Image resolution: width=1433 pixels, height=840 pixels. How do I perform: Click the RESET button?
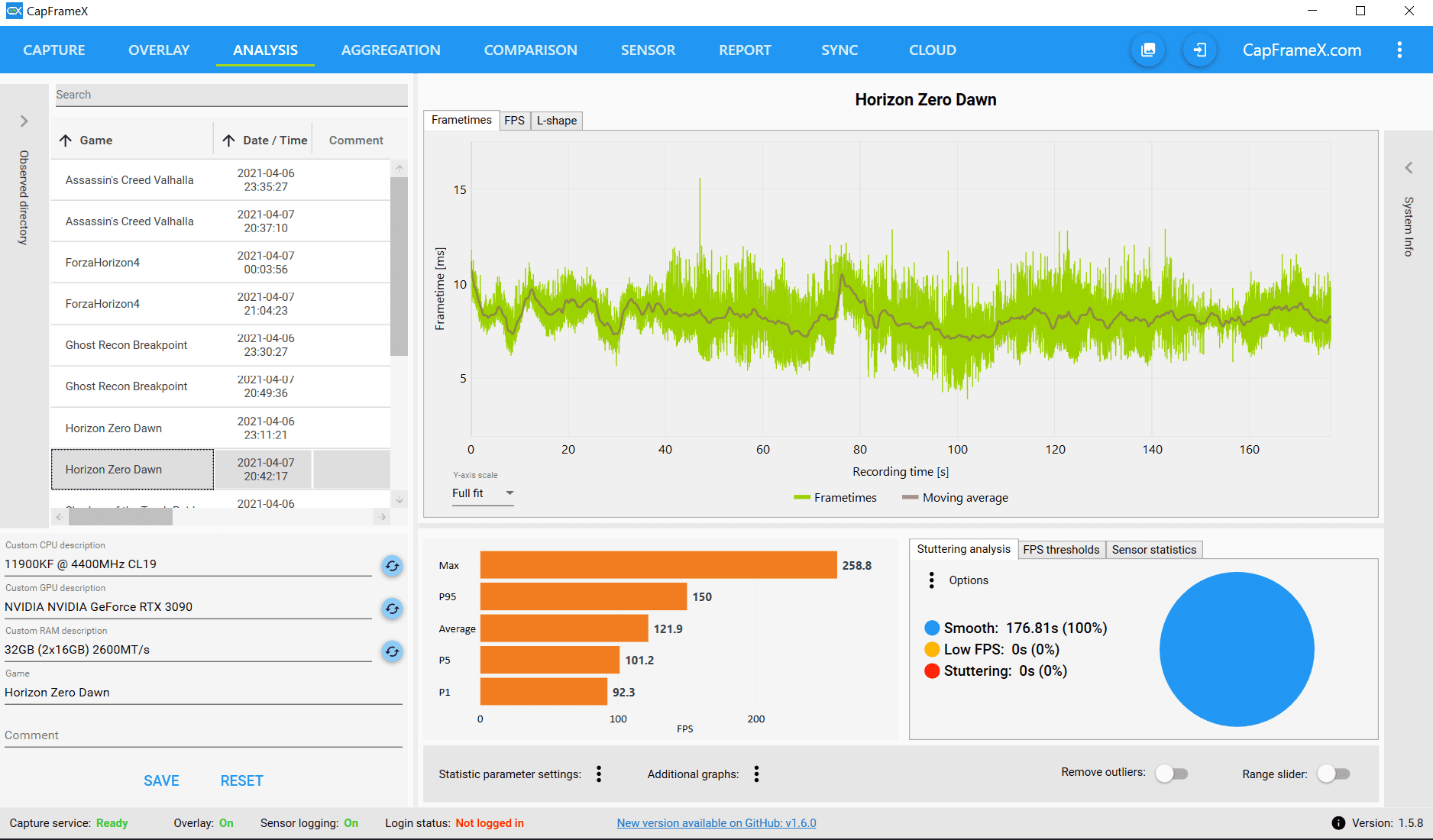click(x=242, y=780)
